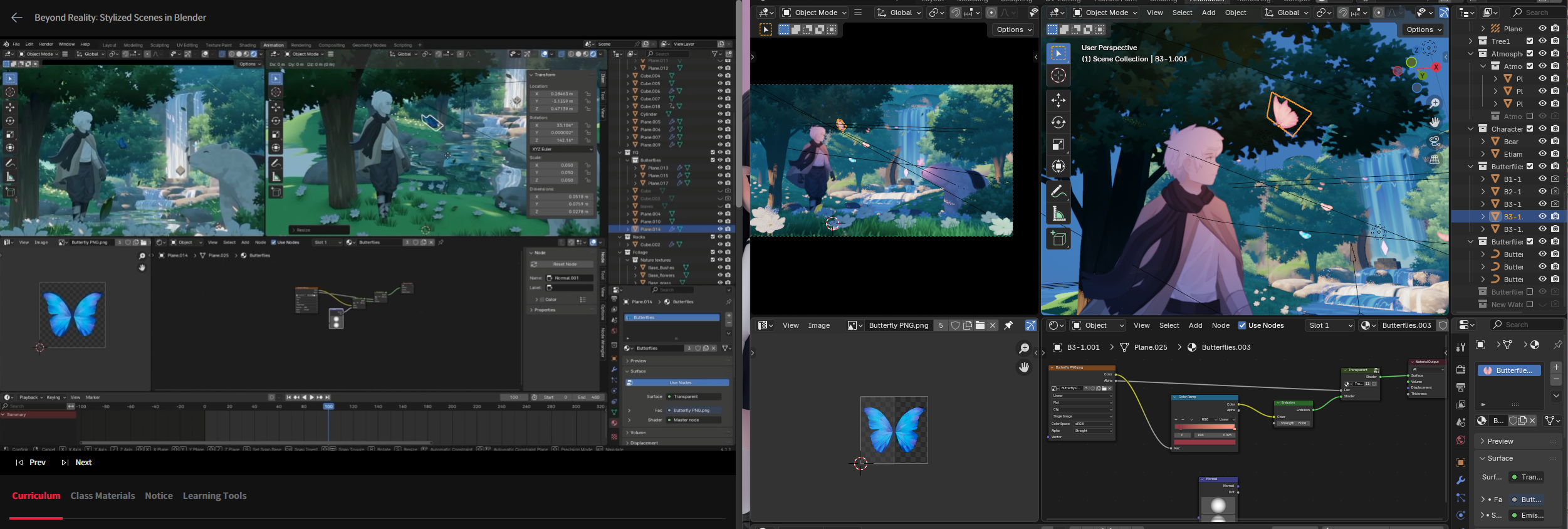1568x529 pixels.
Task: Hide the Bear object with its eye icon
Action: coord(1543,141)
